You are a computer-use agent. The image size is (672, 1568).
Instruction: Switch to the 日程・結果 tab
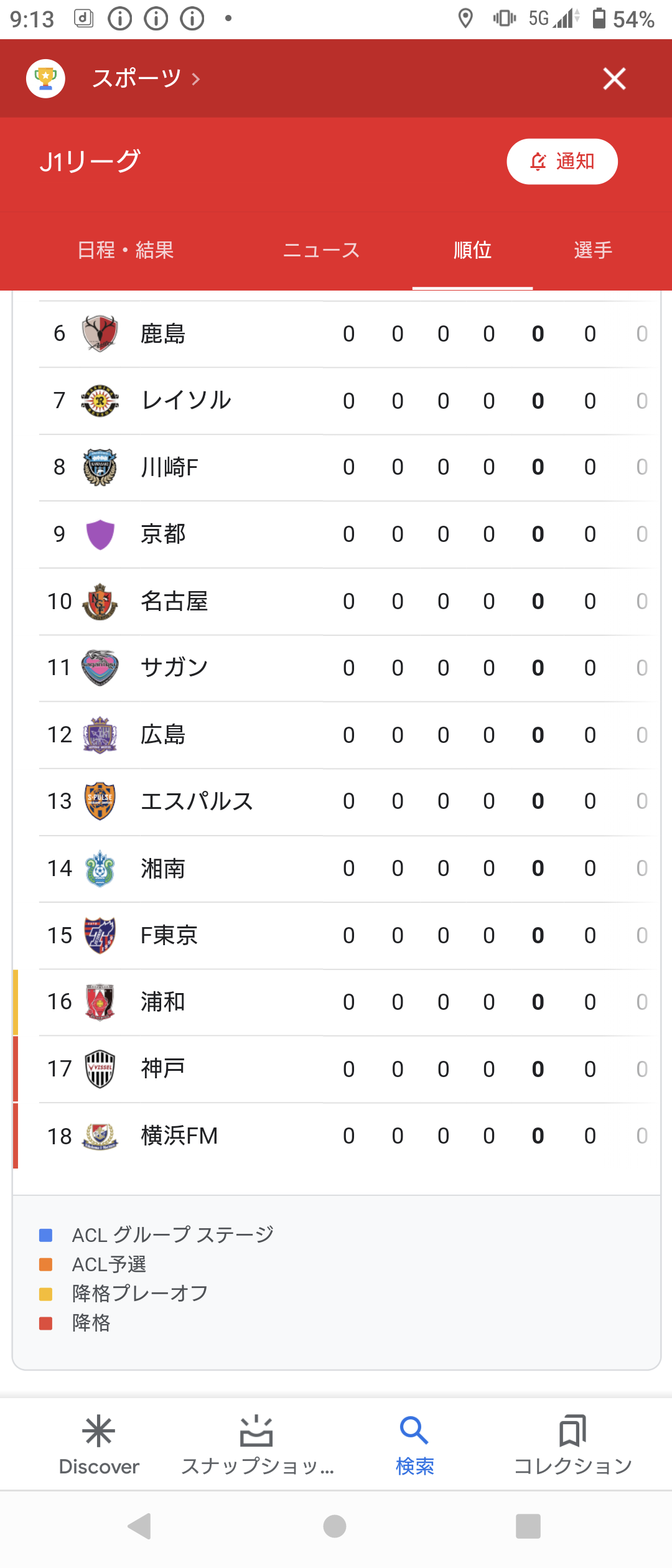tap(126, 250)
